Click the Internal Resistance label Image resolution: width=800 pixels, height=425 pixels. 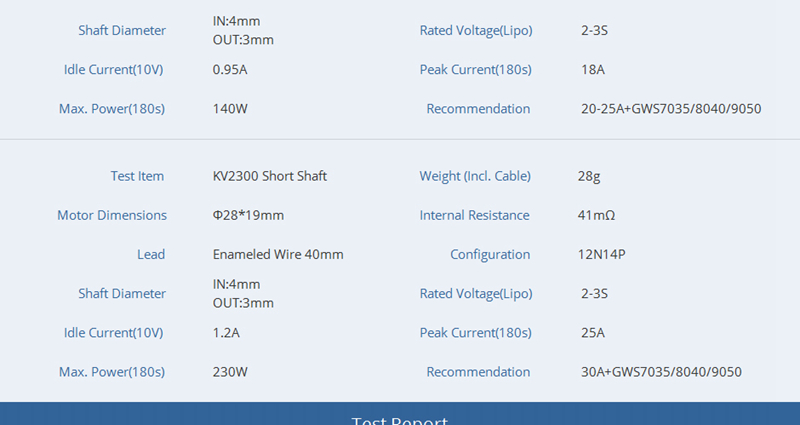475,215
